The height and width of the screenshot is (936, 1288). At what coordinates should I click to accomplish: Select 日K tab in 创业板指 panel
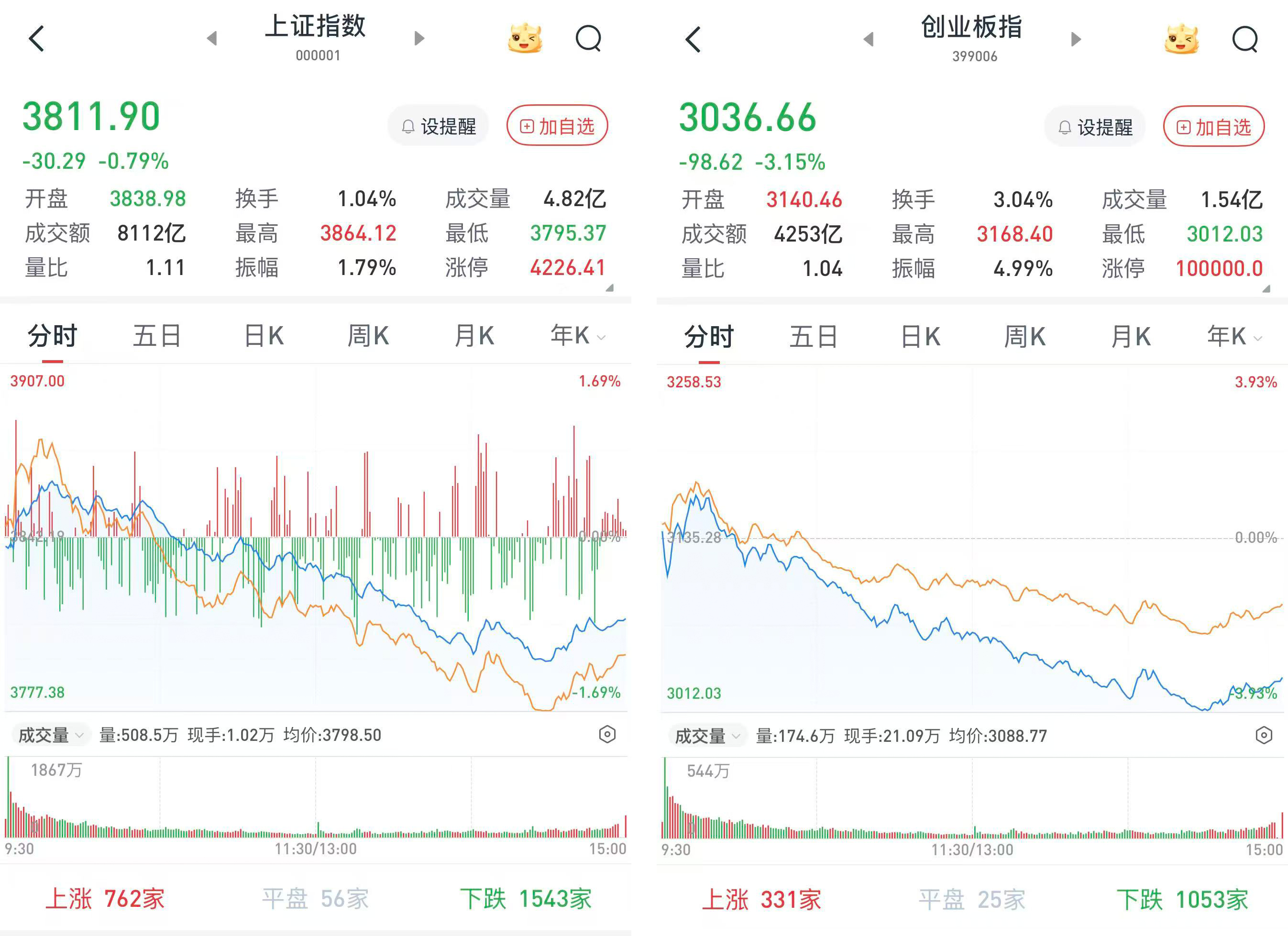point(920,337)
